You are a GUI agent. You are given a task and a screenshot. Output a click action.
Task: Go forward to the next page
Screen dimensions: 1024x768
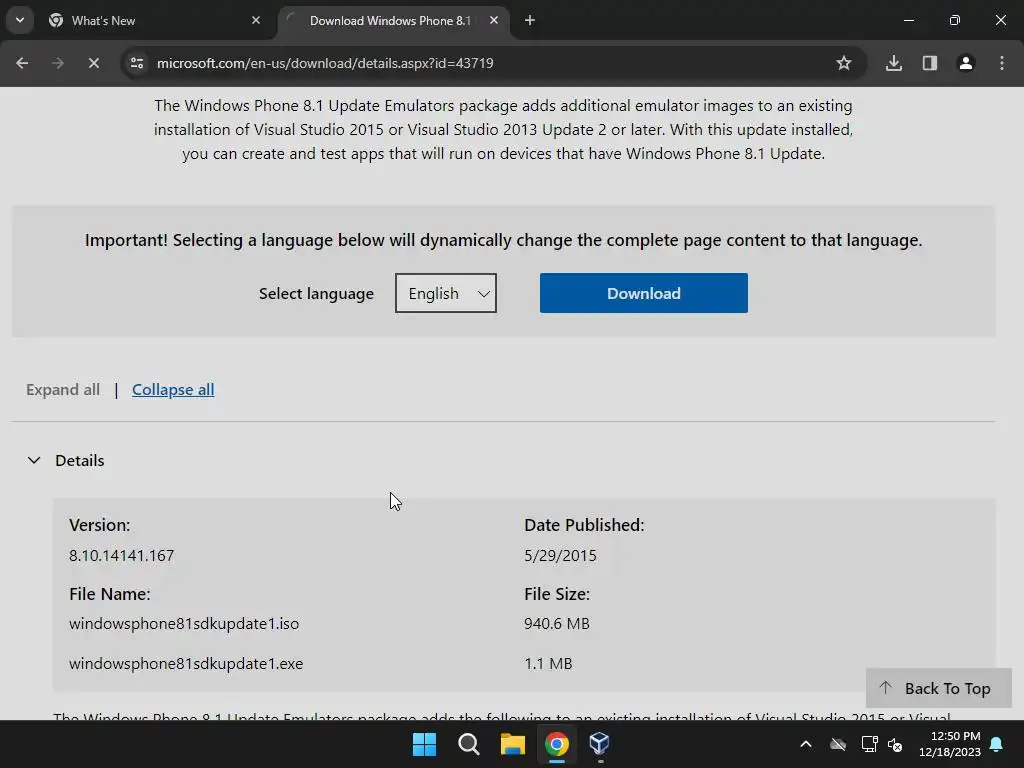[x=58, y=63]
